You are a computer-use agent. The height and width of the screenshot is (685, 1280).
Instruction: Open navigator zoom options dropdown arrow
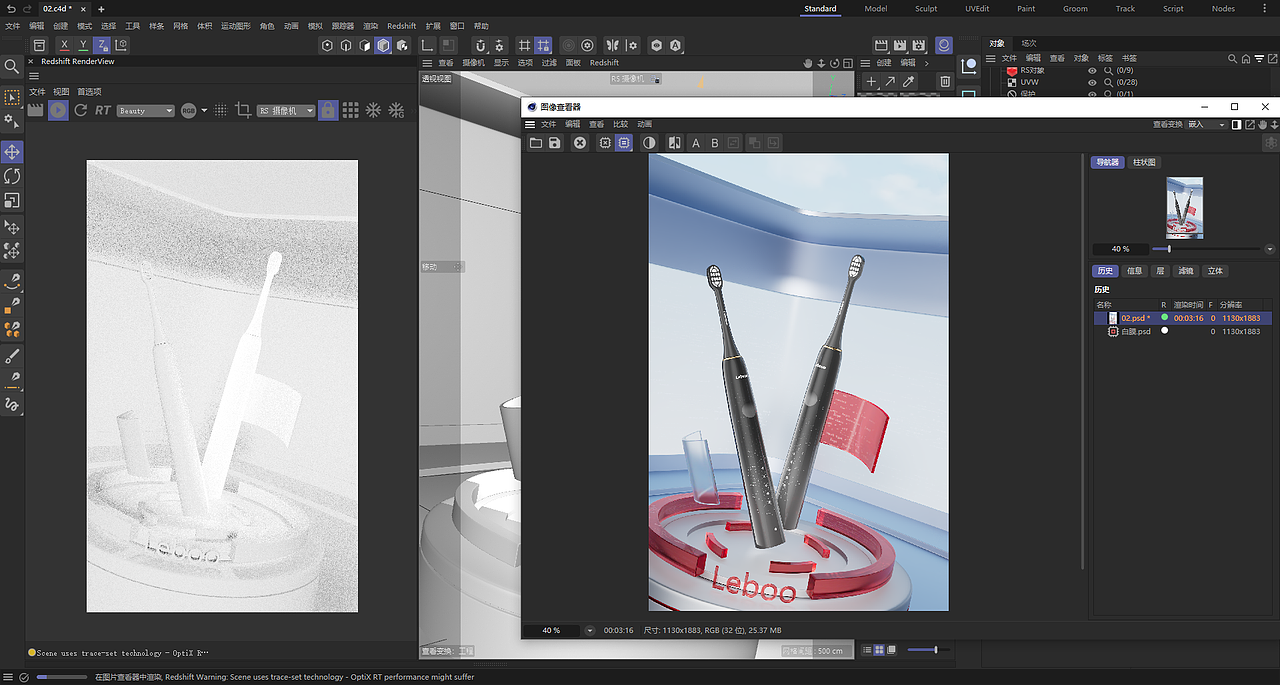pos(1270,249)
